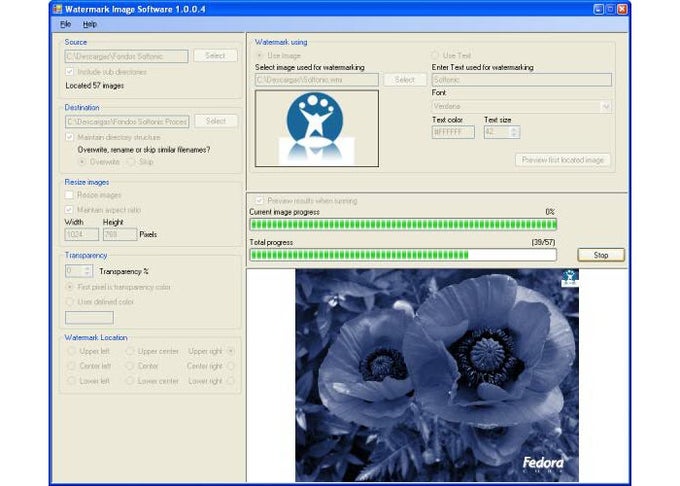Click Select button for watermark image
The image size is (680, 486).
tap(405, 80)
